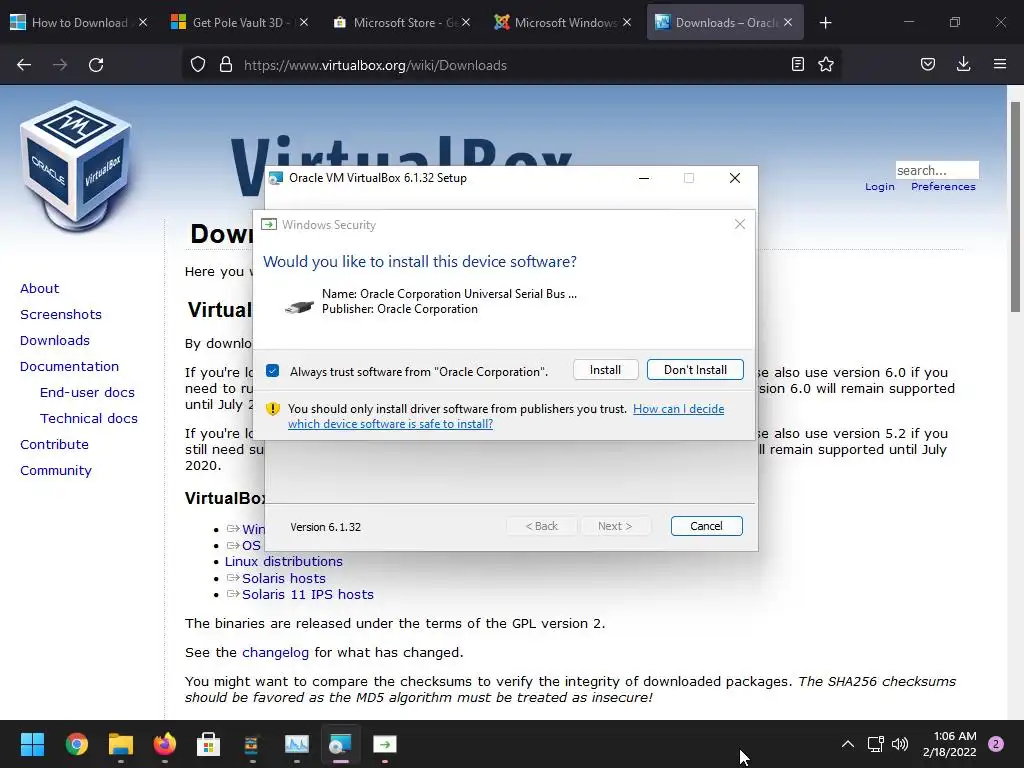Click the VirtualBox cube logo
The height and width of the screenshot is (768, 1024).
(76, 166)
